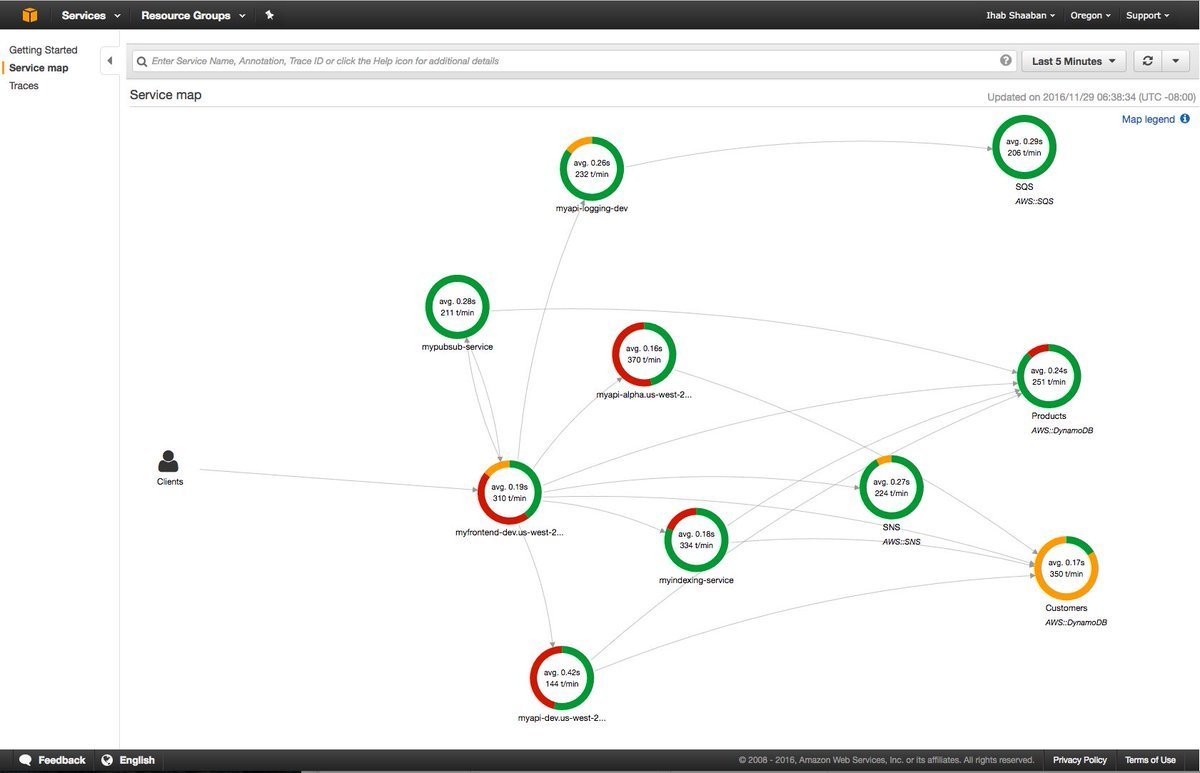Click the globe language icon
The width and height of the screenshot is (1200, 773).
point(107,760)
